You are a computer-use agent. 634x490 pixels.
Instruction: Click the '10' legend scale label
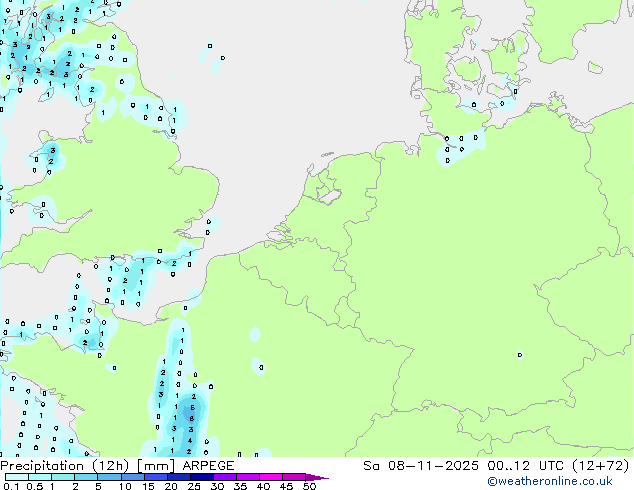pyautogui.click(x=125, y=486)
